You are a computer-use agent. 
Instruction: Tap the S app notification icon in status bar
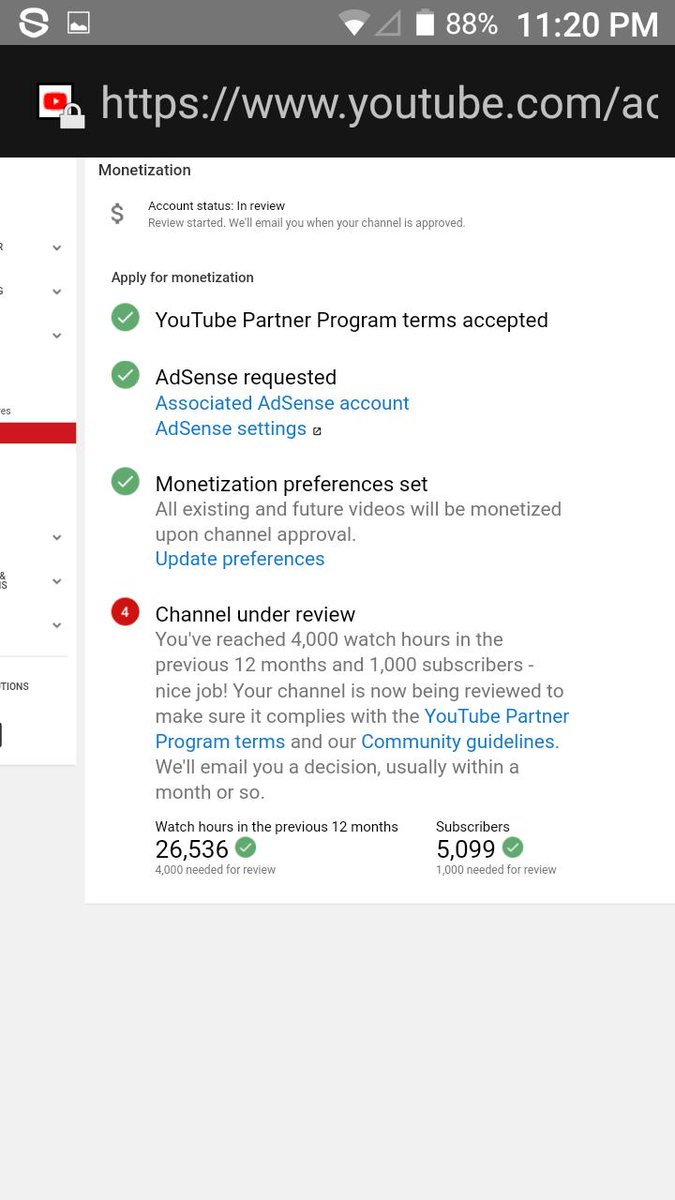33,23
